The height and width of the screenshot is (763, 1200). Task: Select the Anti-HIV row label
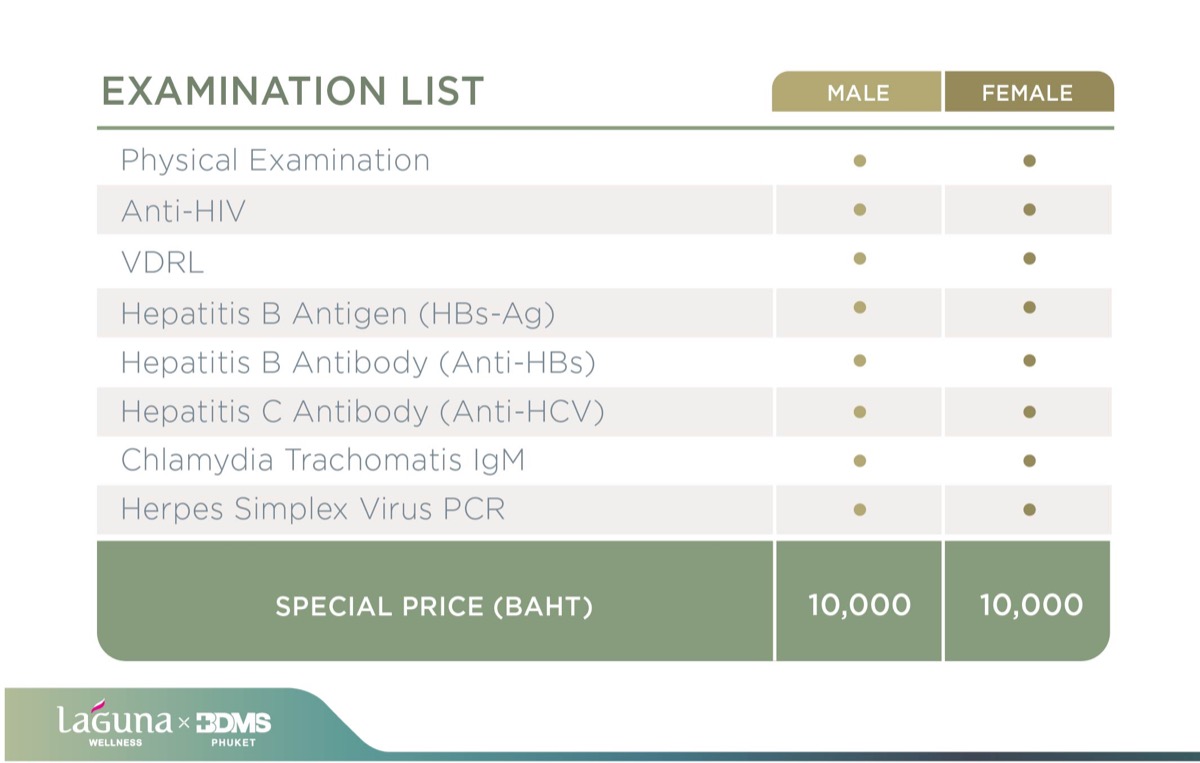[182, 211]
